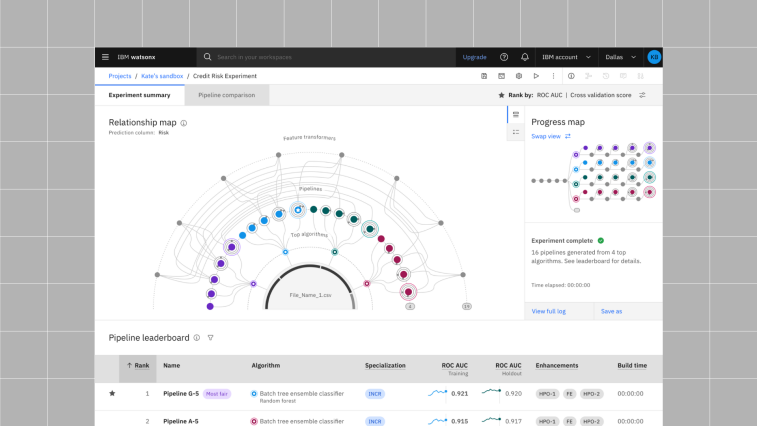The width and height of the screenshot is (757, 426).
Task: Open the hamburger navigation menu
Action: (x=105, y=57)
